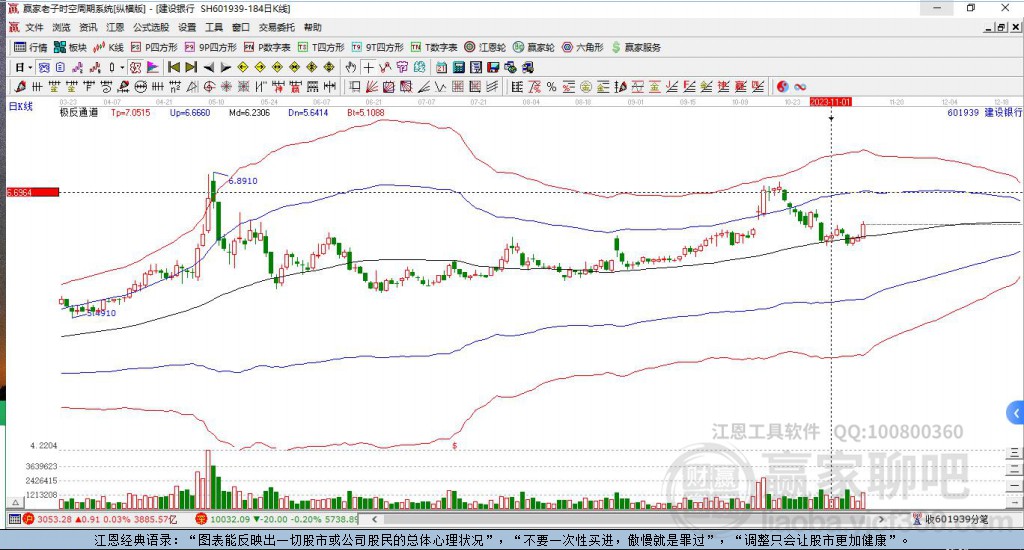Click the red starburst drawing tool
This screenshot has width=1024, height=550.
[x=226, y=87]
